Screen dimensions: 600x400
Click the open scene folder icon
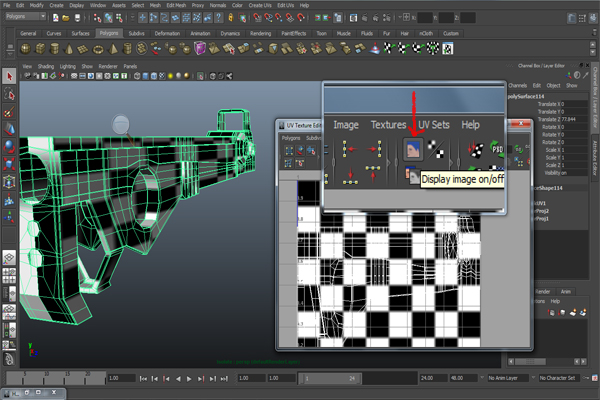[66, 18]
